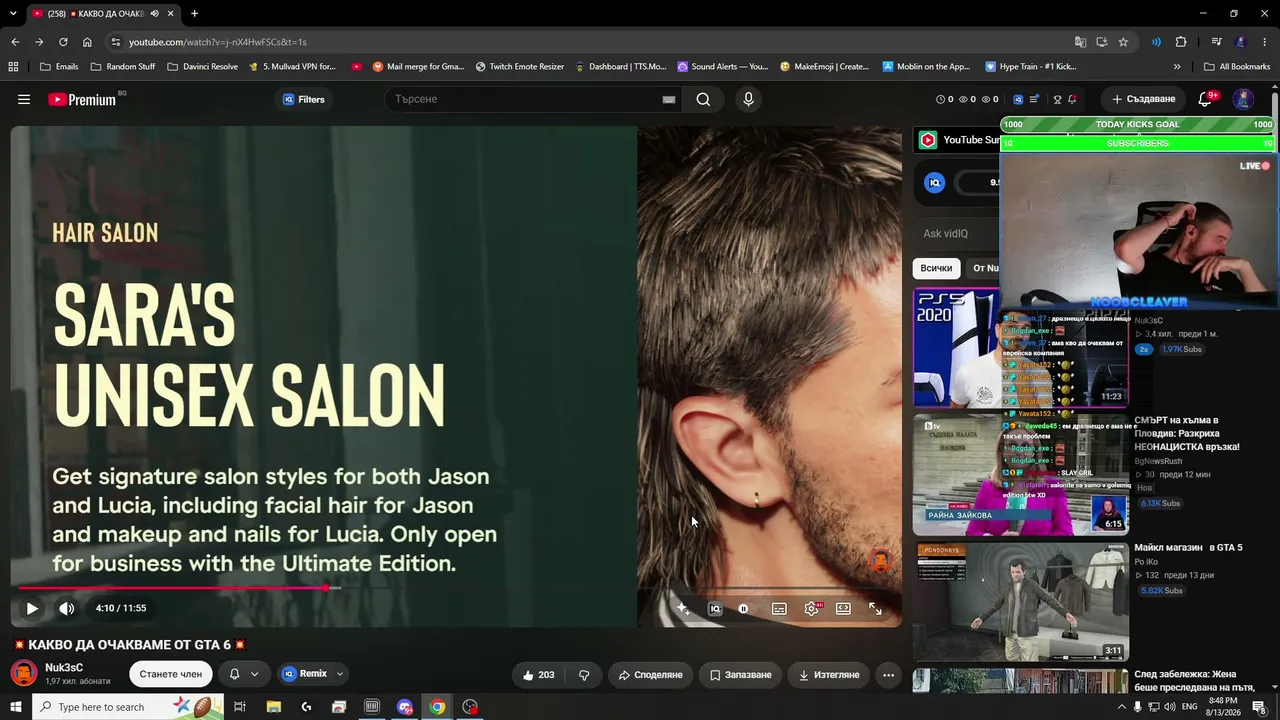This screenshot has height=720, width=1280.
Task: Translate this page icon in address bar
Action: coord(1080,42)
